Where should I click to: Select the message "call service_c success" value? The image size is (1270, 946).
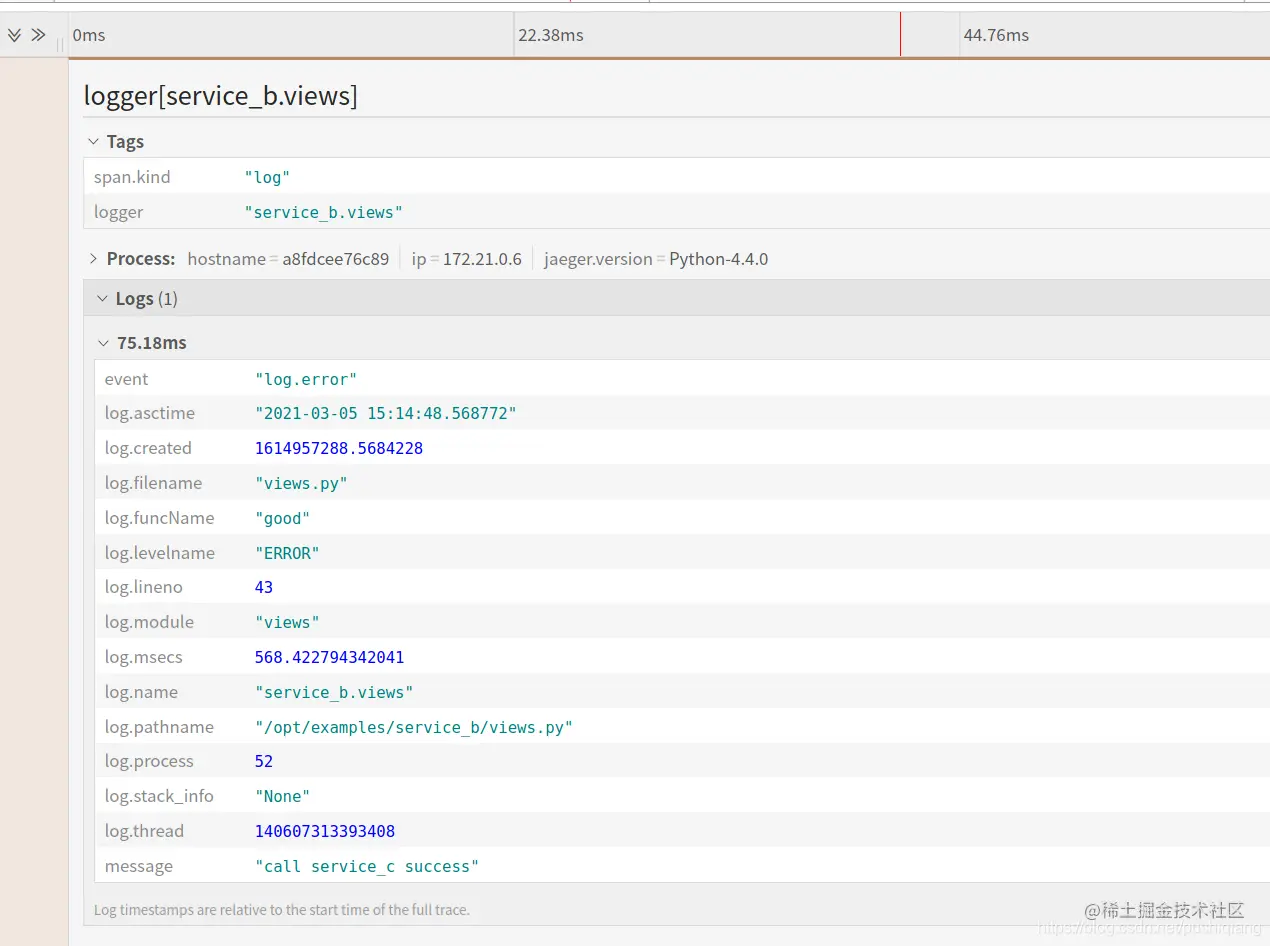click(x=367, y=866)
